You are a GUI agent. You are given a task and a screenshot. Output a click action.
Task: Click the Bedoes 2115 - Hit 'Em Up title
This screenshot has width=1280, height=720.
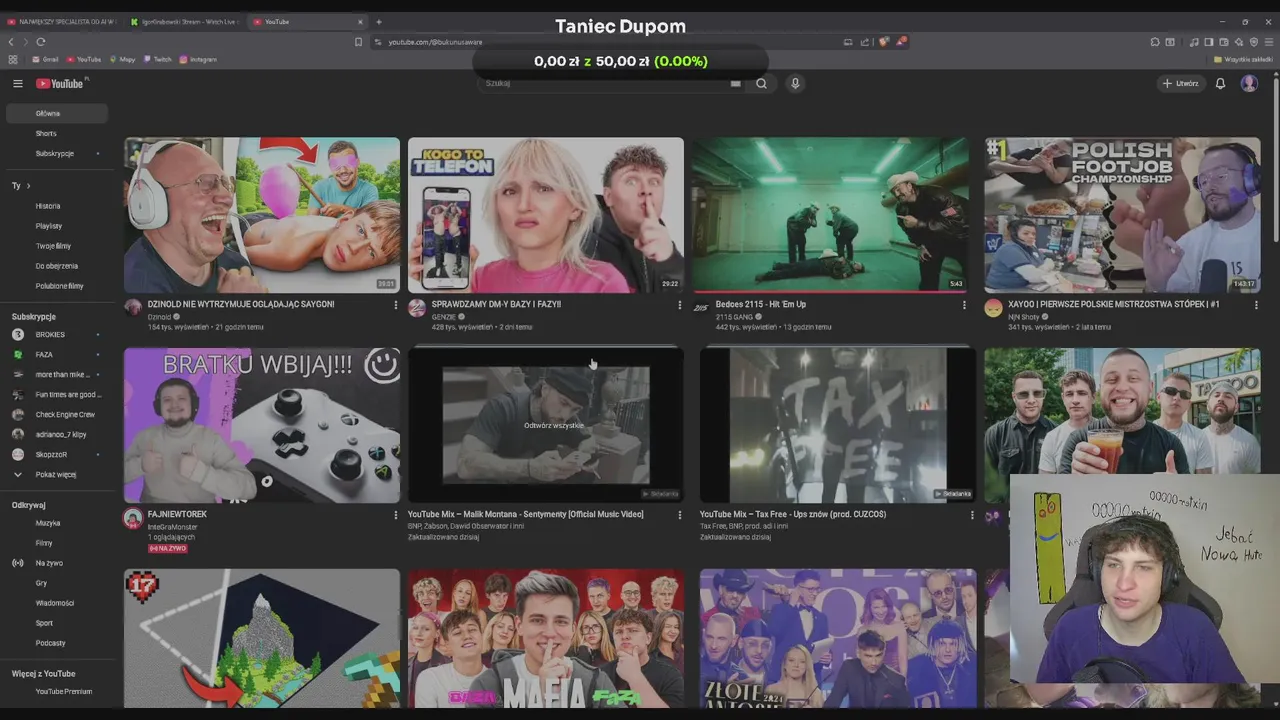click(761, 304)
